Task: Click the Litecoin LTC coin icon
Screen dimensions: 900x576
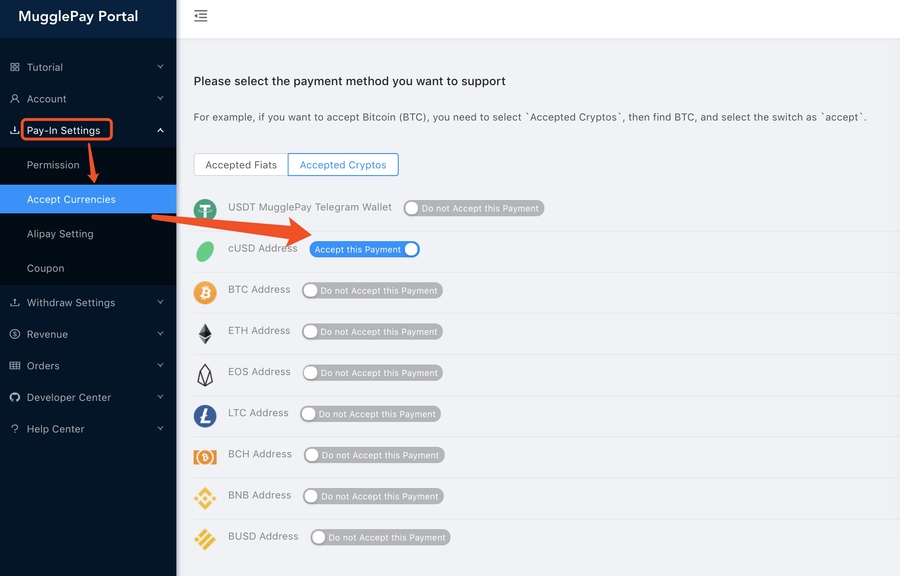Action: [205, 416]
